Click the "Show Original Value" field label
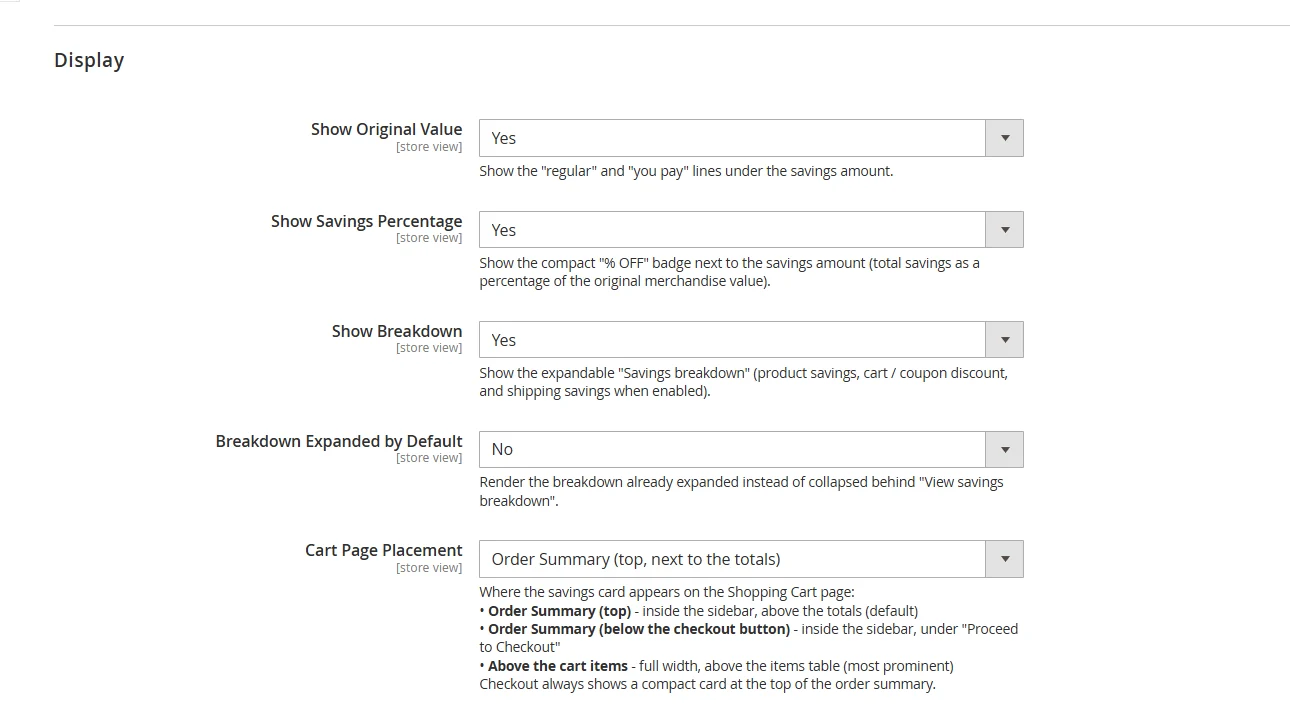Screen dimensions: 1290x723 coord(386,129)
